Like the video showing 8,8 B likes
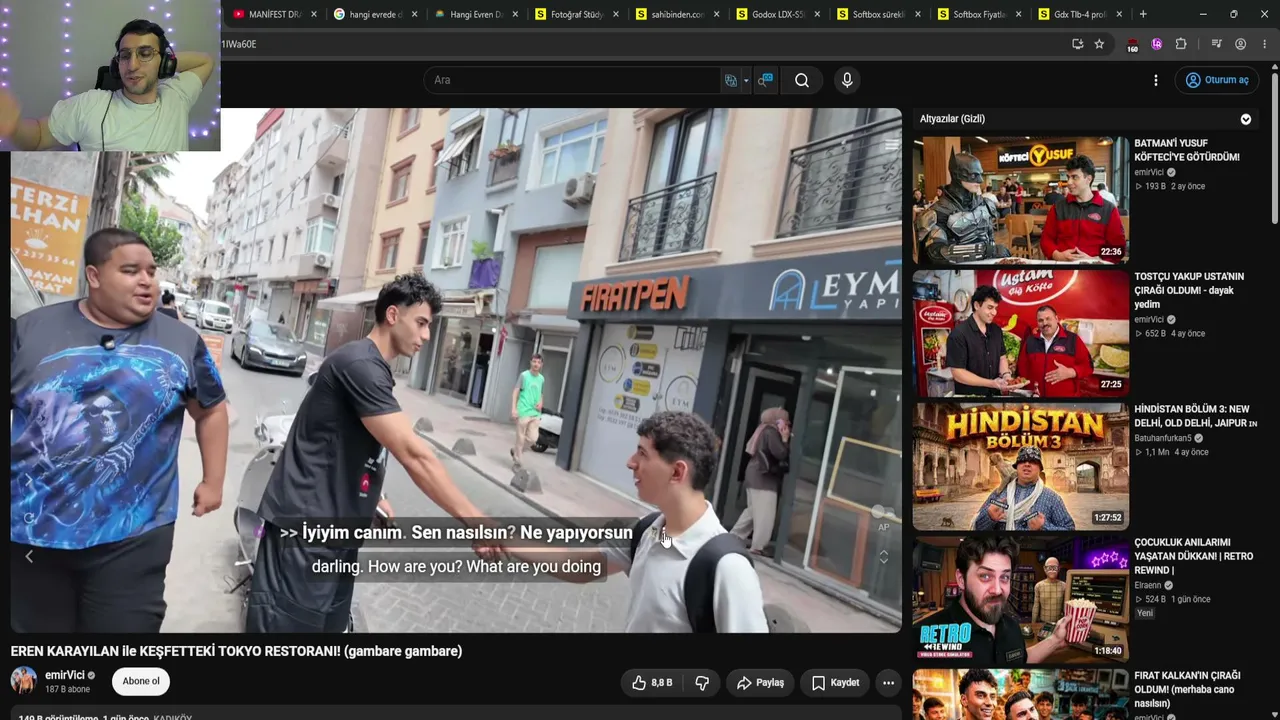Image resolution: width=1280 pixels, height=720 pixels. pos(651,683)
